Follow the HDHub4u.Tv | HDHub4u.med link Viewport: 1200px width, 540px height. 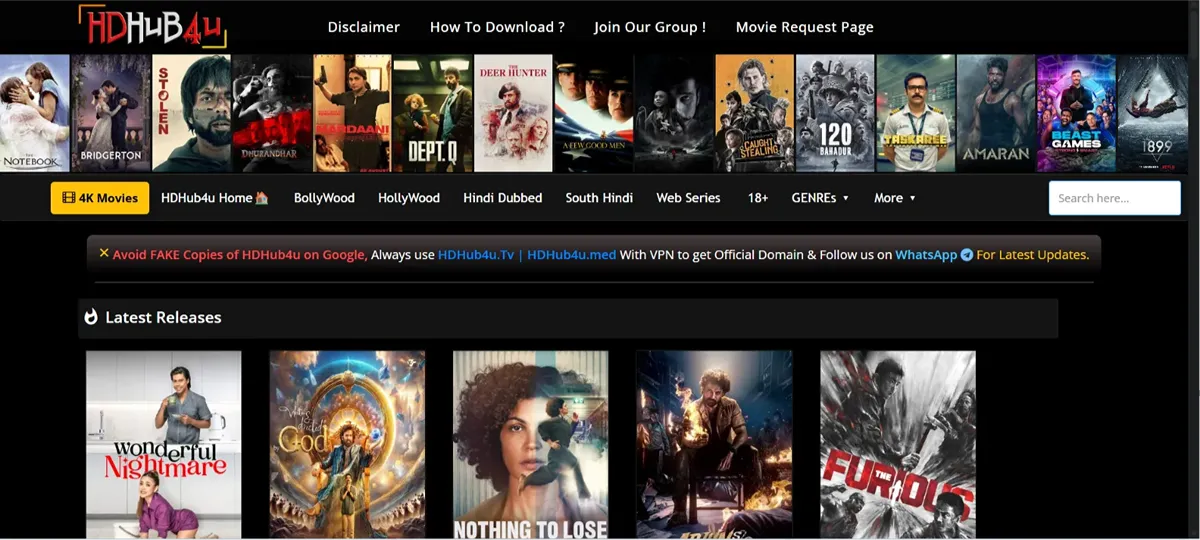click(x=527, y=255)
